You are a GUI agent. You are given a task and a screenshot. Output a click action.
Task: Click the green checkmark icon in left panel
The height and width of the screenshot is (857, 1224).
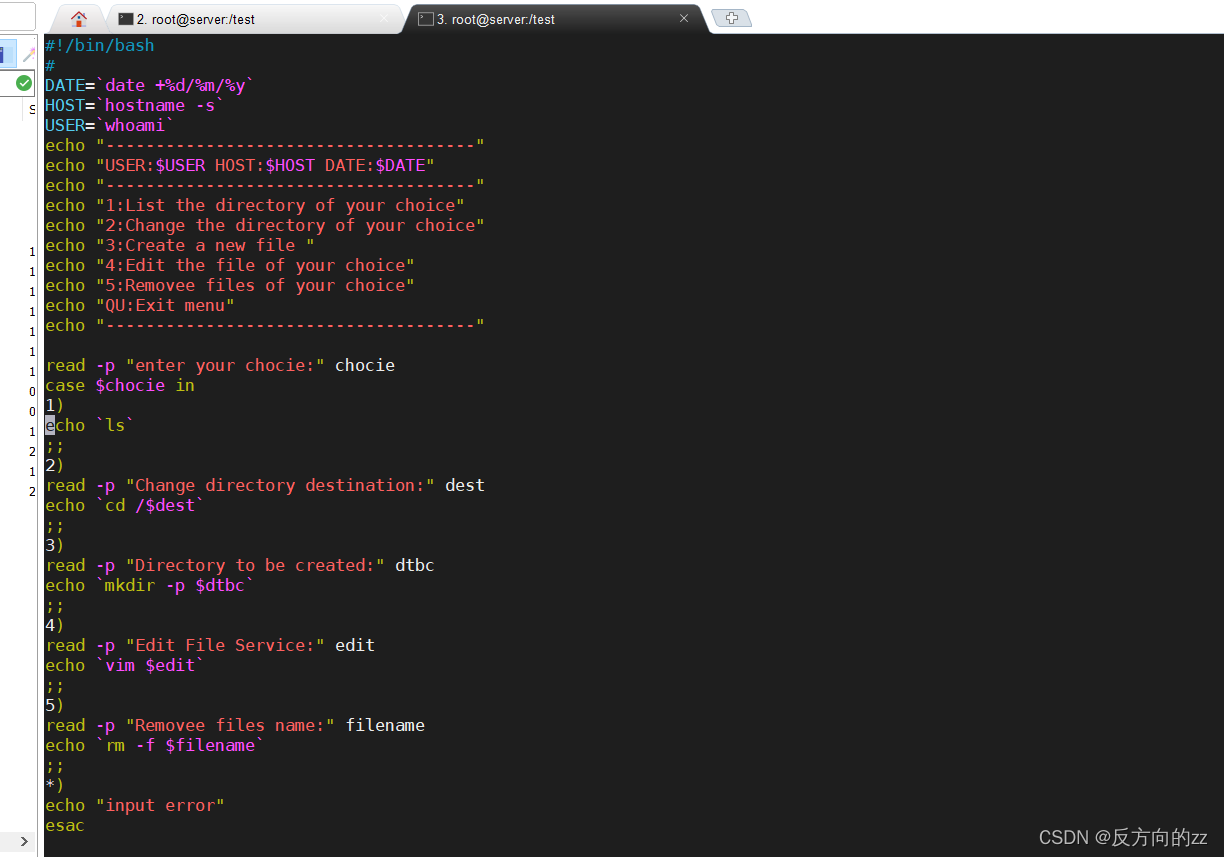pos(24,83)
